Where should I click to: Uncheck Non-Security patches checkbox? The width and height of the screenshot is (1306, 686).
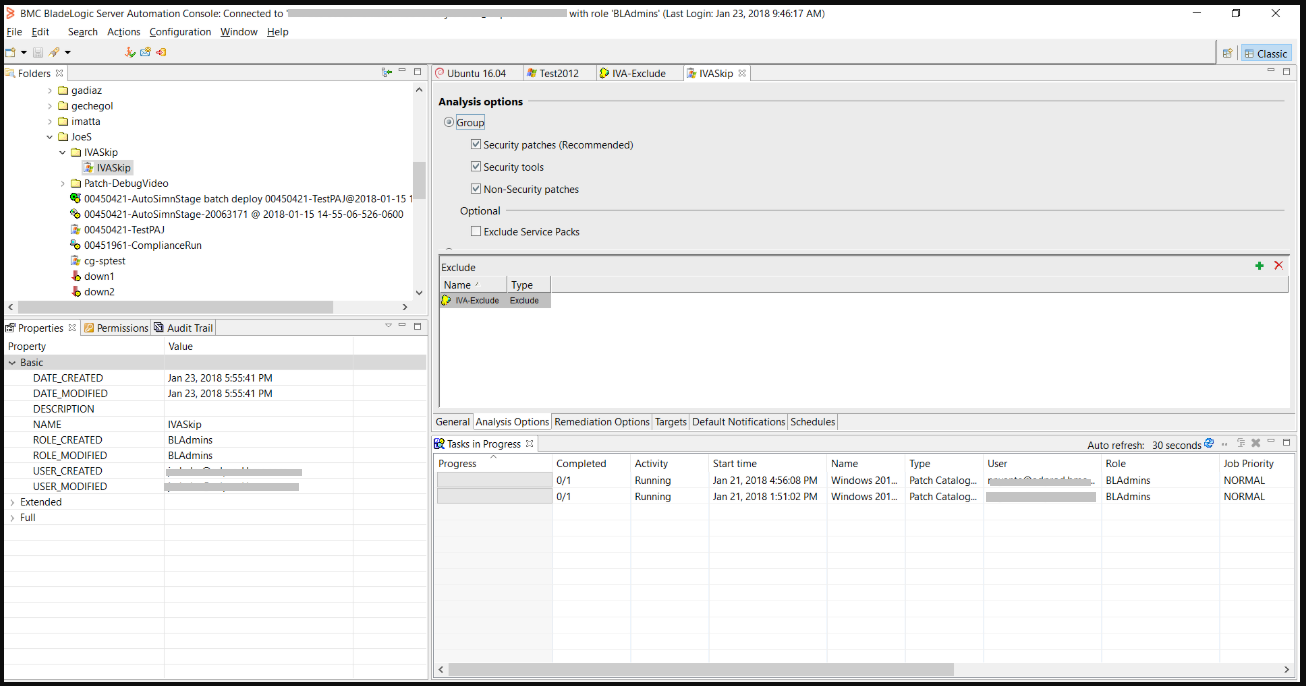click(x=476, y=189)
